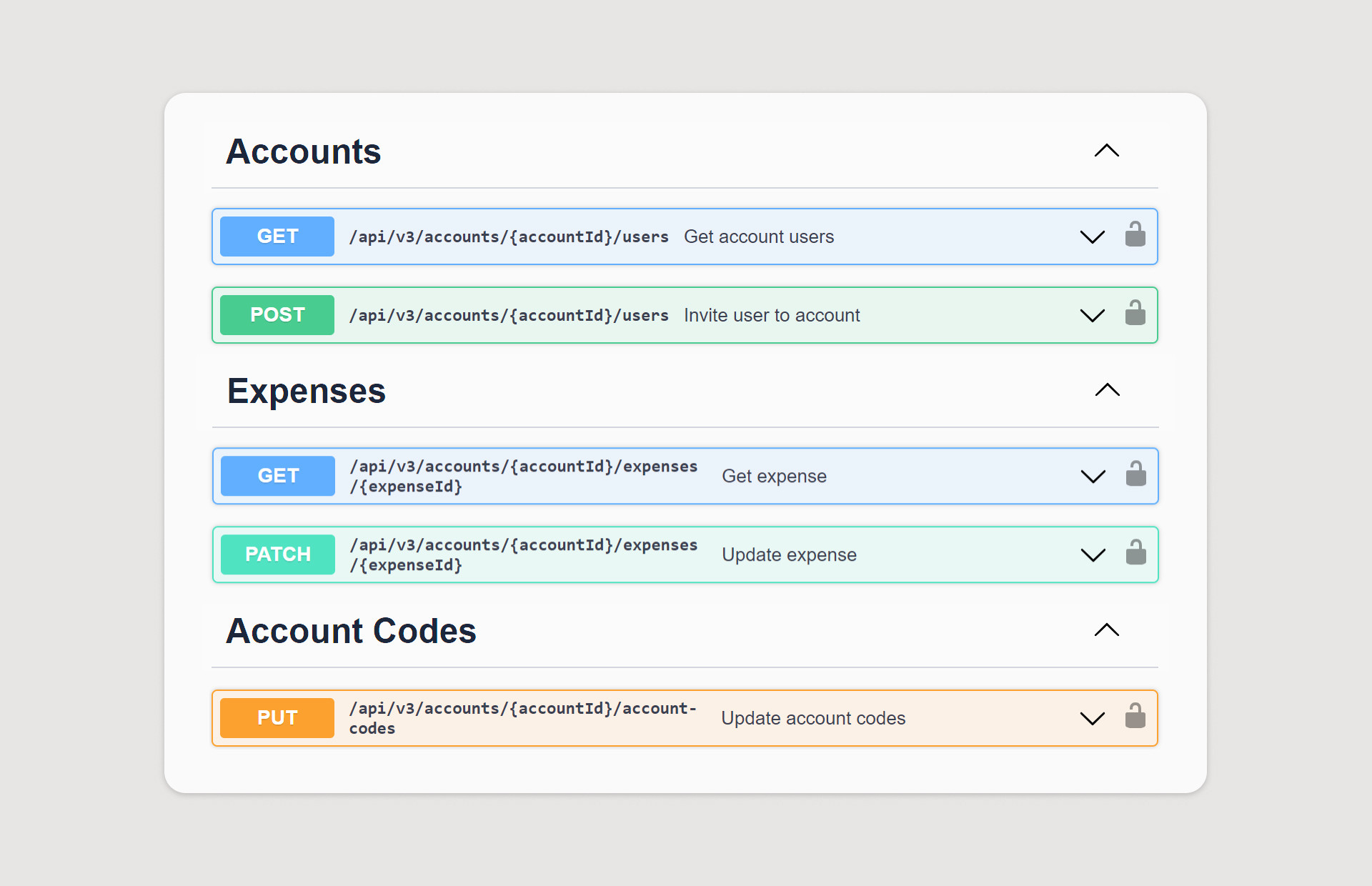The height and width of the screenshot is (886, 1372).
Task: Click the PATCH method badge
Action: coord(278,554)
